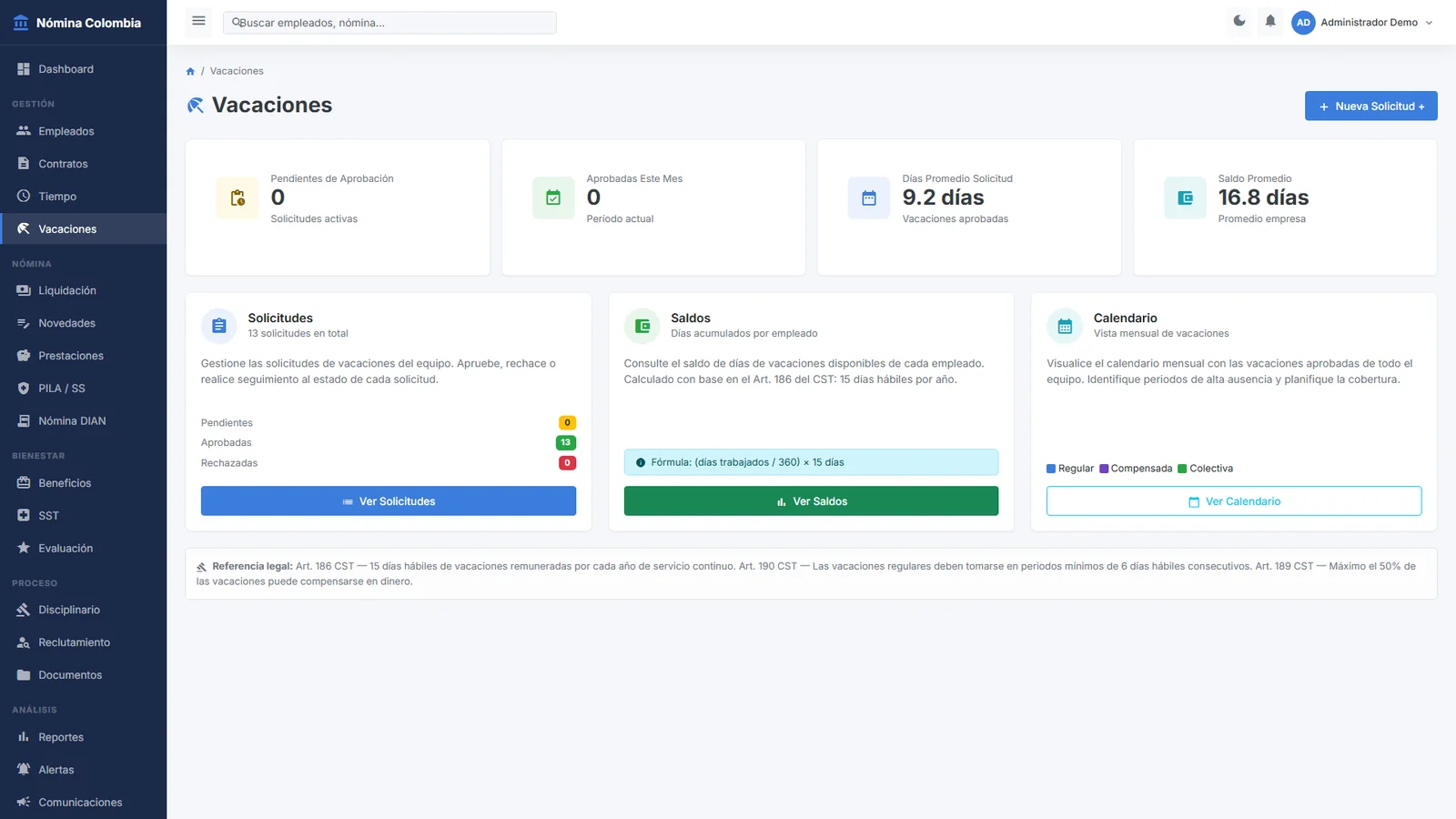
Task: Click the Referencia legal gavel icon
Action: (202, 567)
